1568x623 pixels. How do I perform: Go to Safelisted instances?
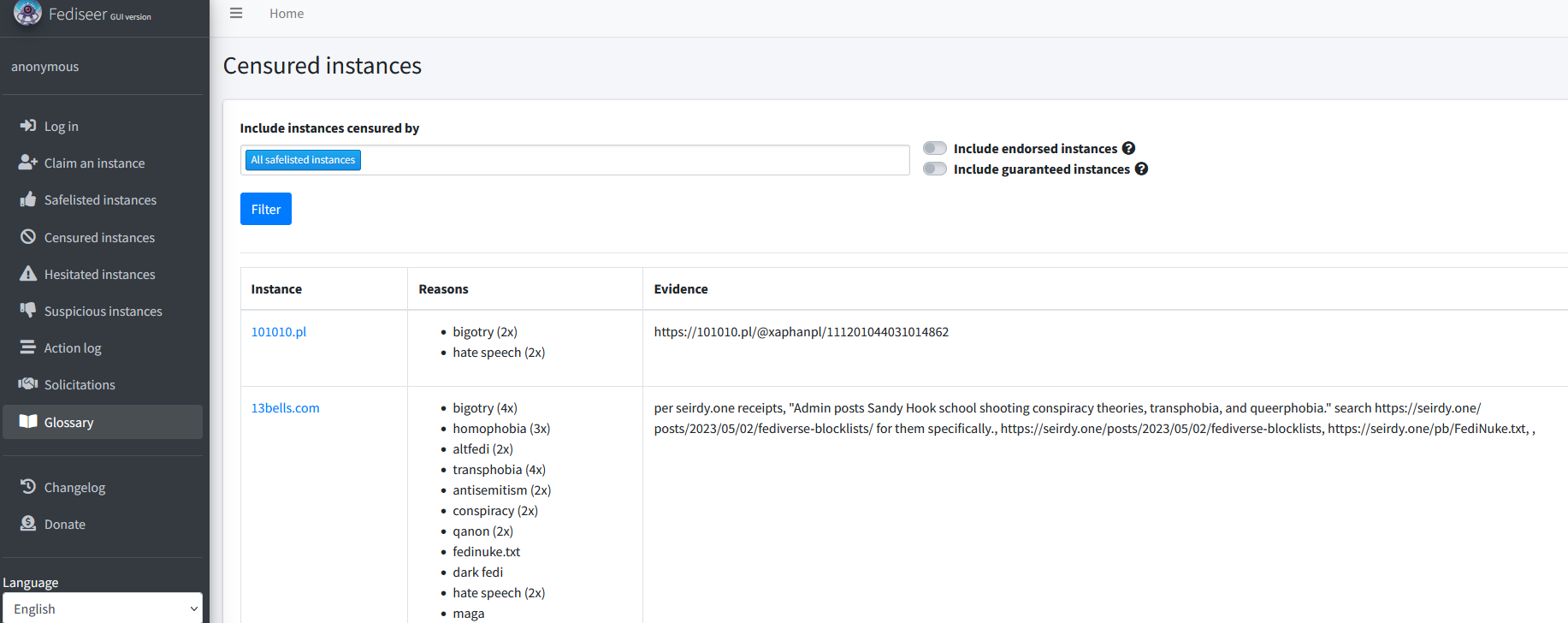click(103, 199)
